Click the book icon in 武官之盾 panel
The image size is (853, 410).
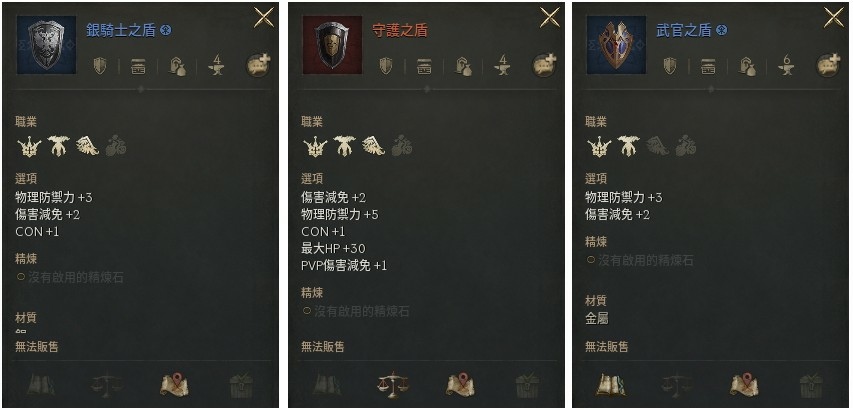pyautogui.click(x=610, y=385)
